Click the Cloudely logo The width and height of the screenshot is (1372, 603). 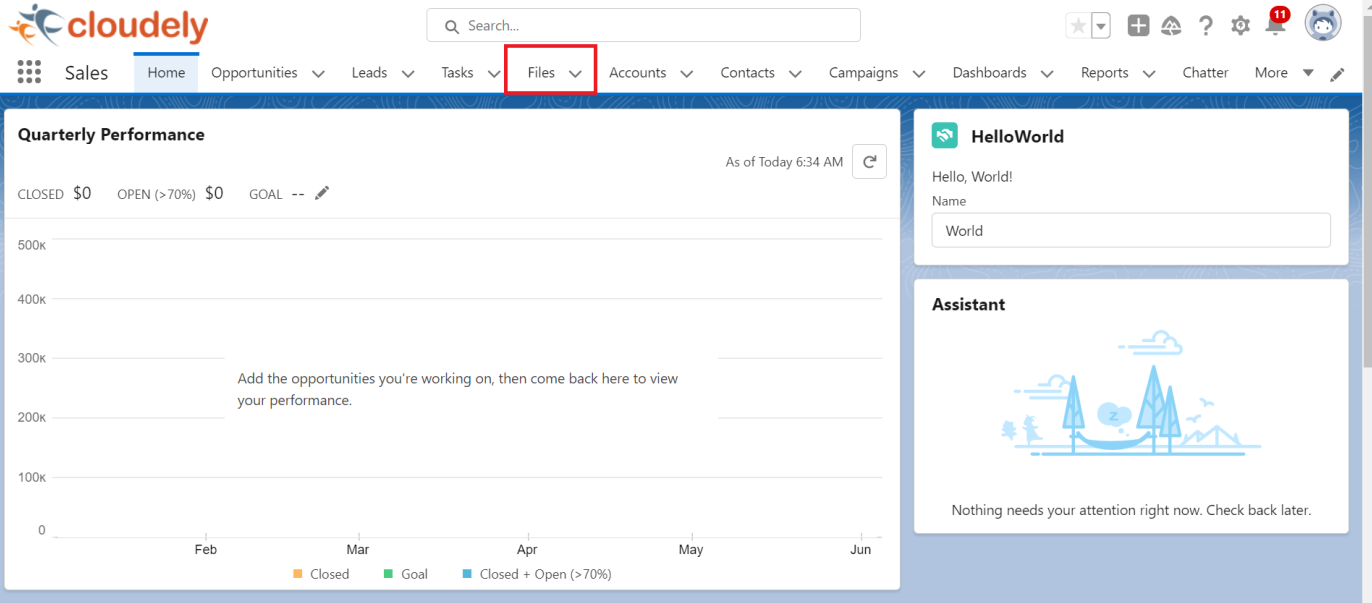click(109, 26)
